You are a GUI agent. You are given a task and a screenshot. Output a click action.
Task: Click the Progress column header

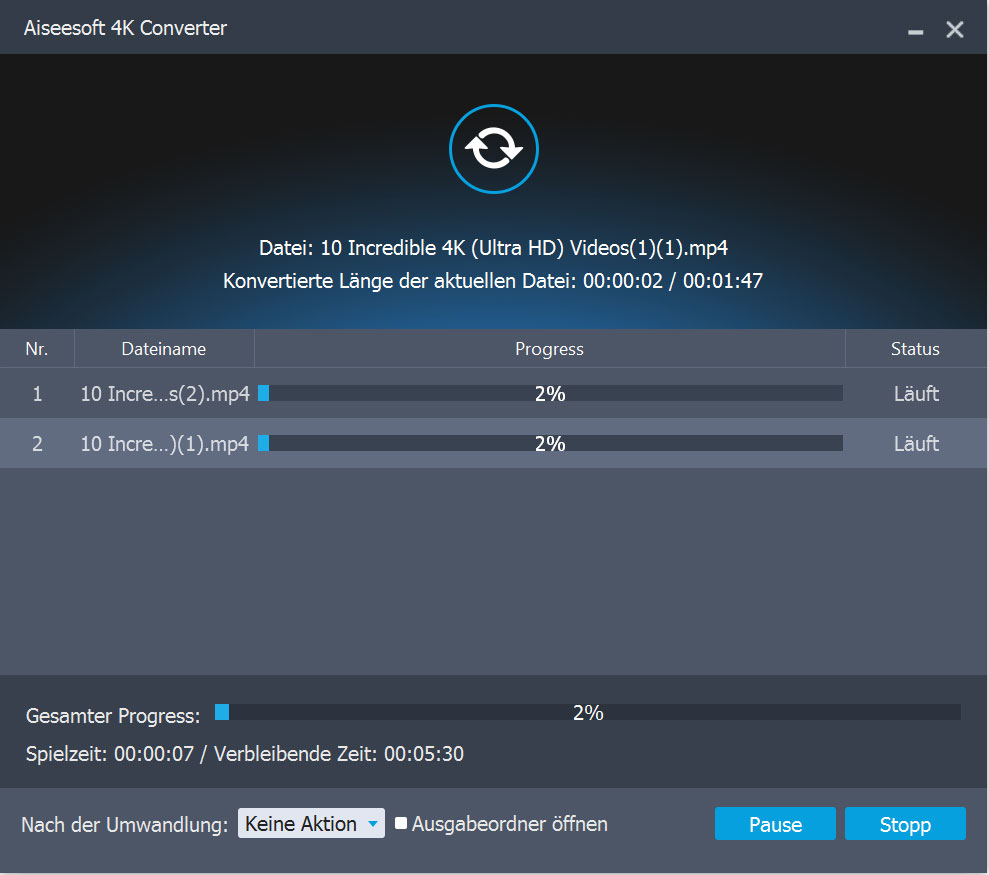[x=549, y=348]
